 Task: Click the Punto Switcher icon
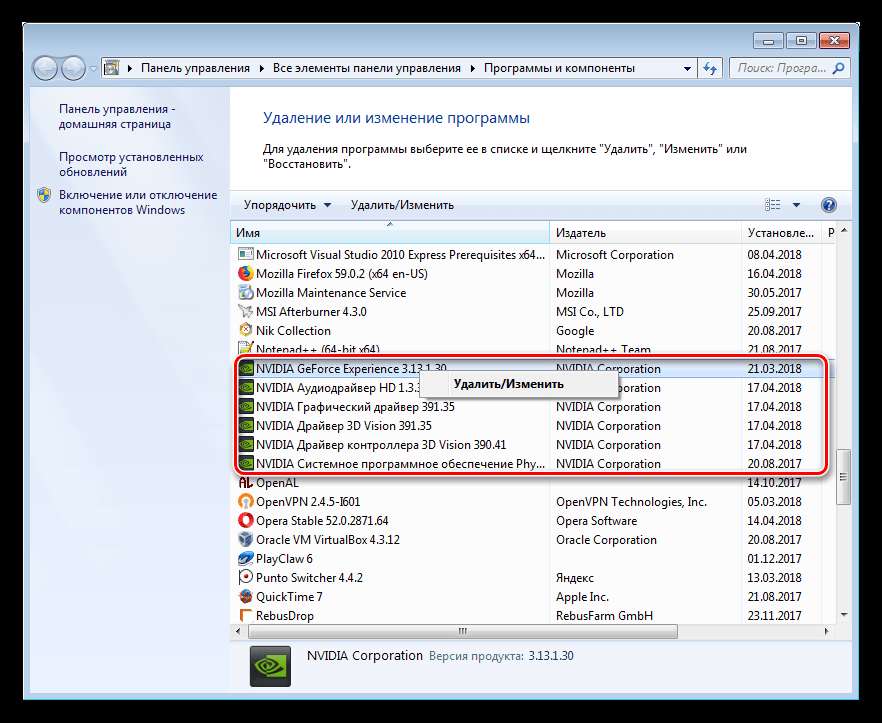click(x=246, y=577)
